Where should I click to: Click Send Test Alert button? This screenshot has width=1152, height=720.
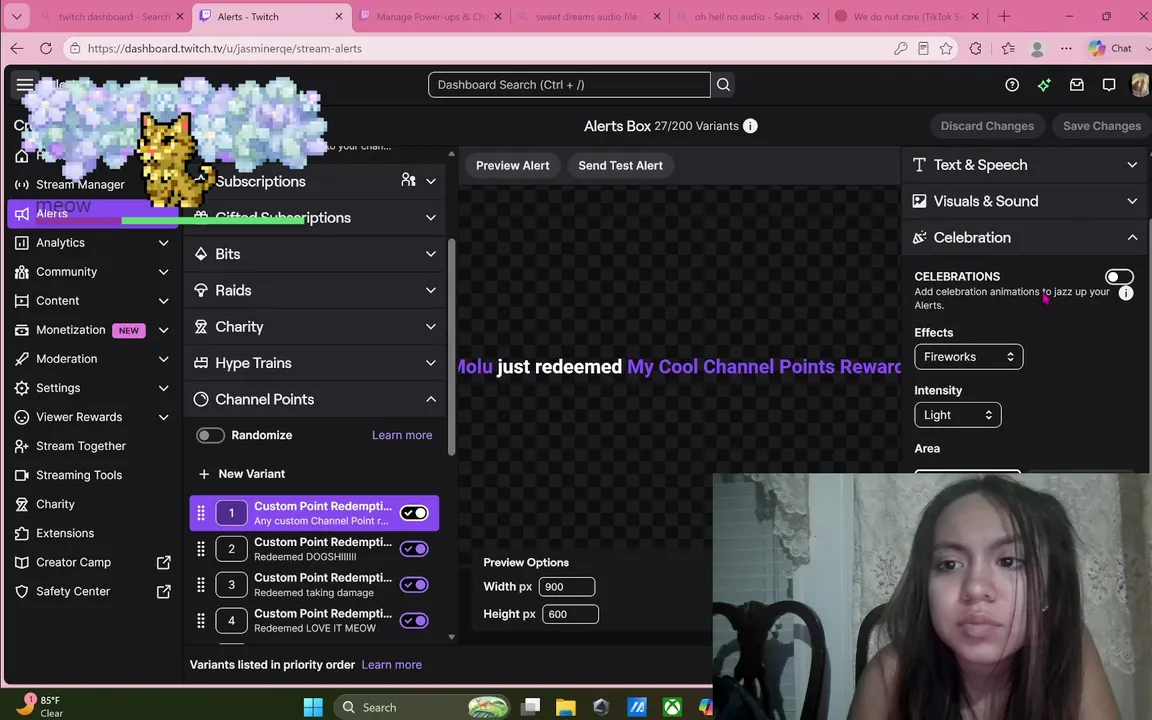click(x=620, y=165)
